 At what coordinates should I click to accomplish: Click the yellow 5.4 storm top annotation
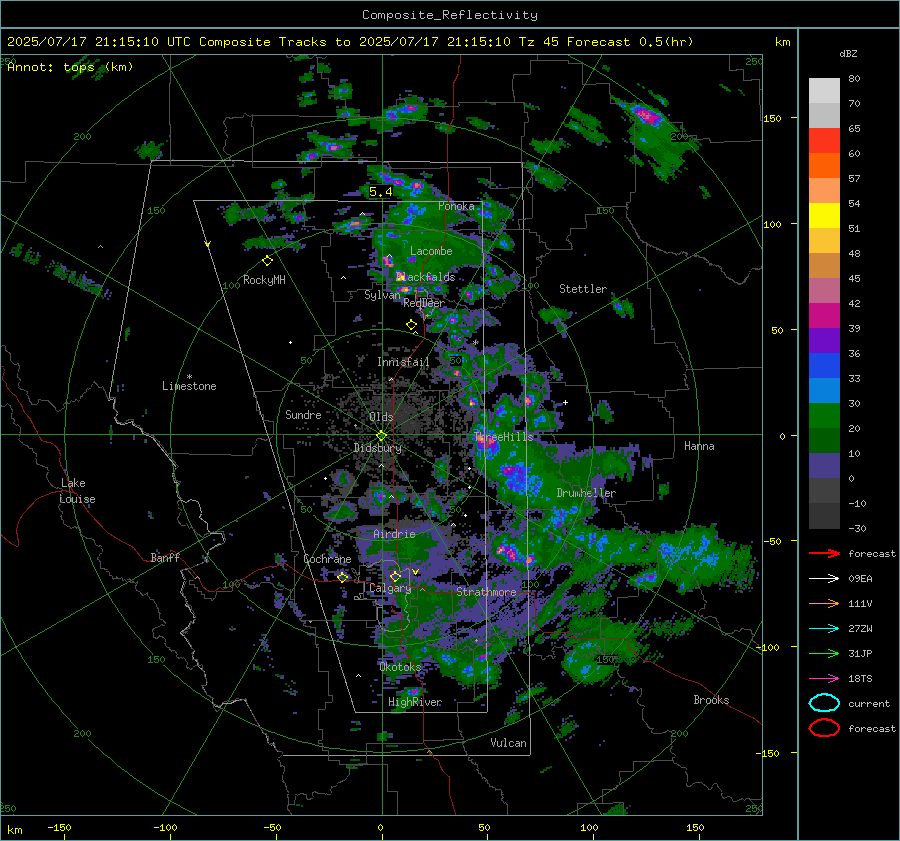click(x=381, y=192)
